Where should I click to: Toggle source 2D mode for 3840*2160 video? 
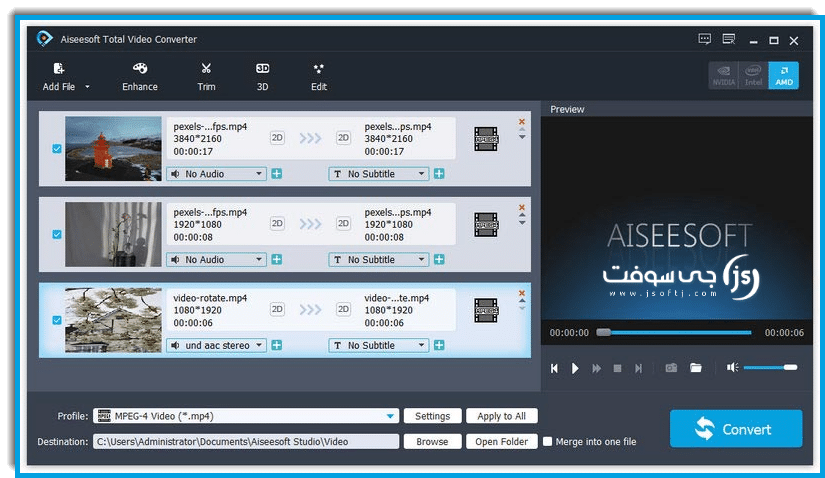(277, 138)
